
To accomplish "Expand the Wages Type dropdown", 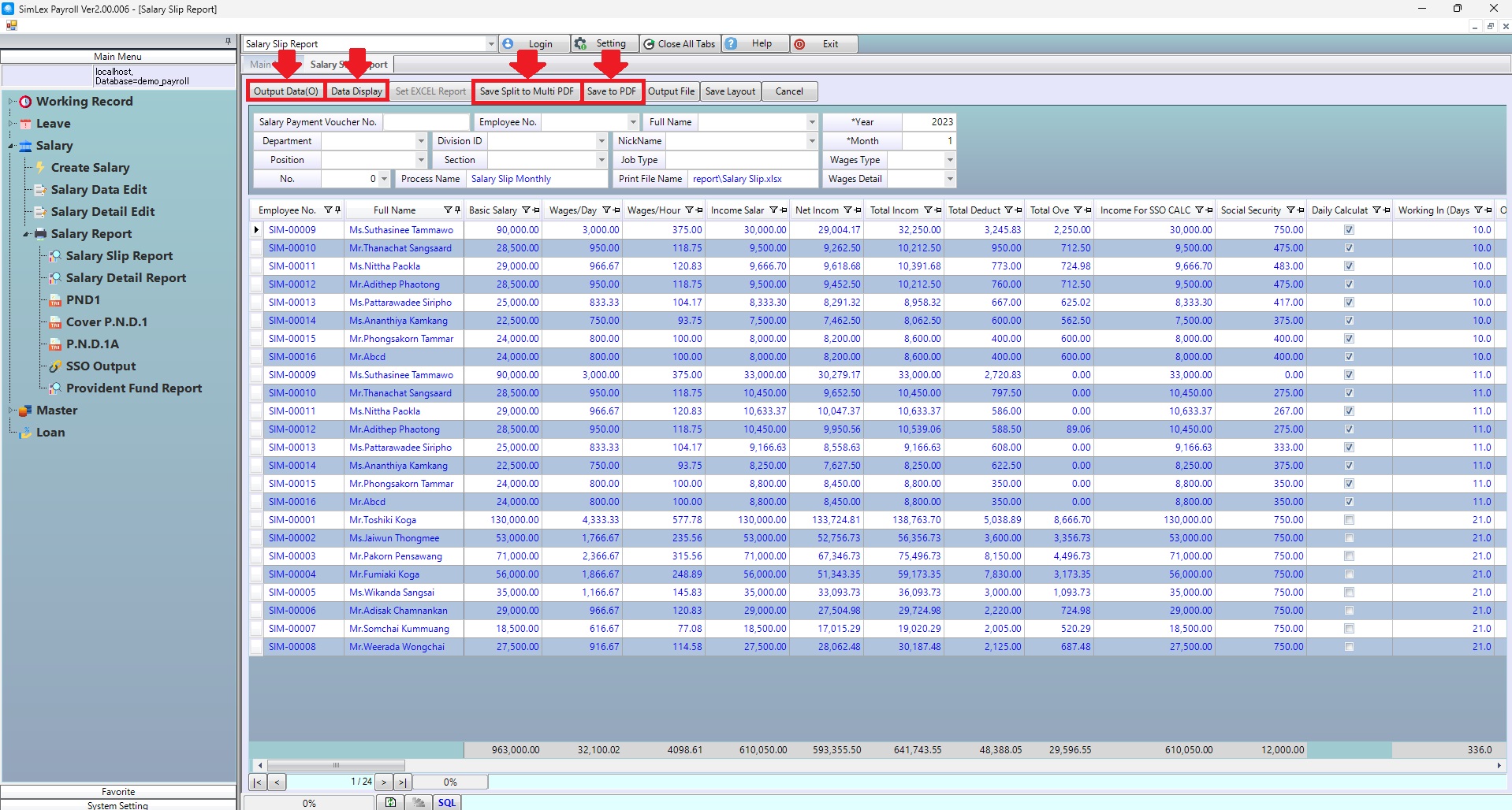I will [x=950, y=160].
